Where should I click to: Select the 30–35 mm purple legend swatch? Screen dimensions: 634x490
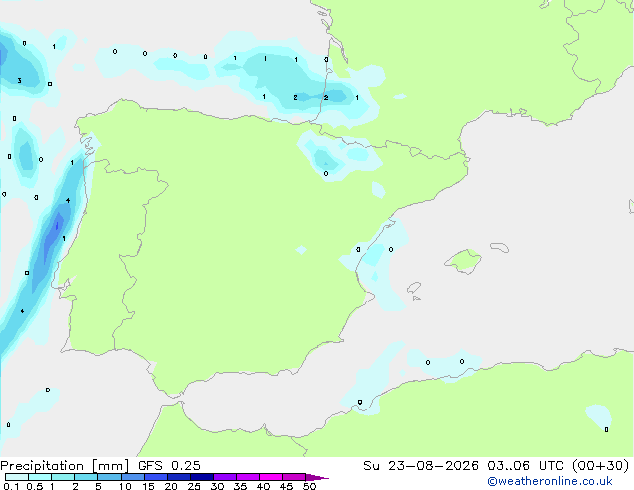click(225, 477)
